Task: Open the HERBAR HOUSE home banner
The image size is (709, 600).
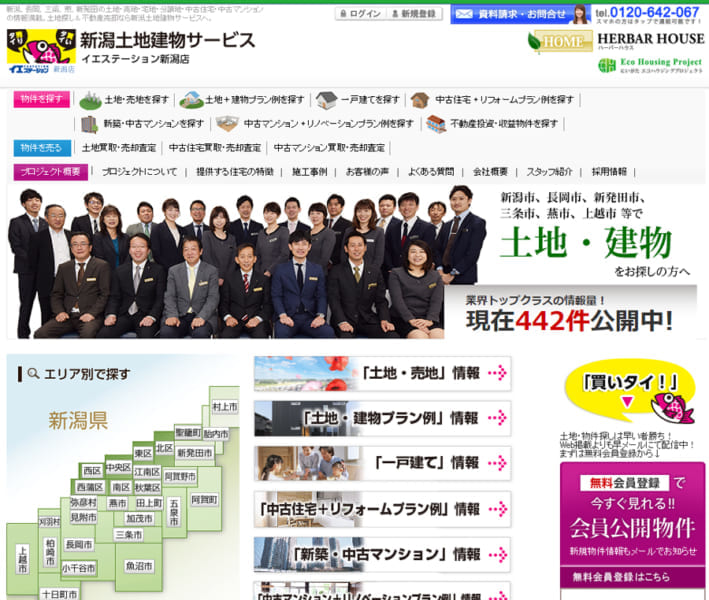Action: point(651,39)
